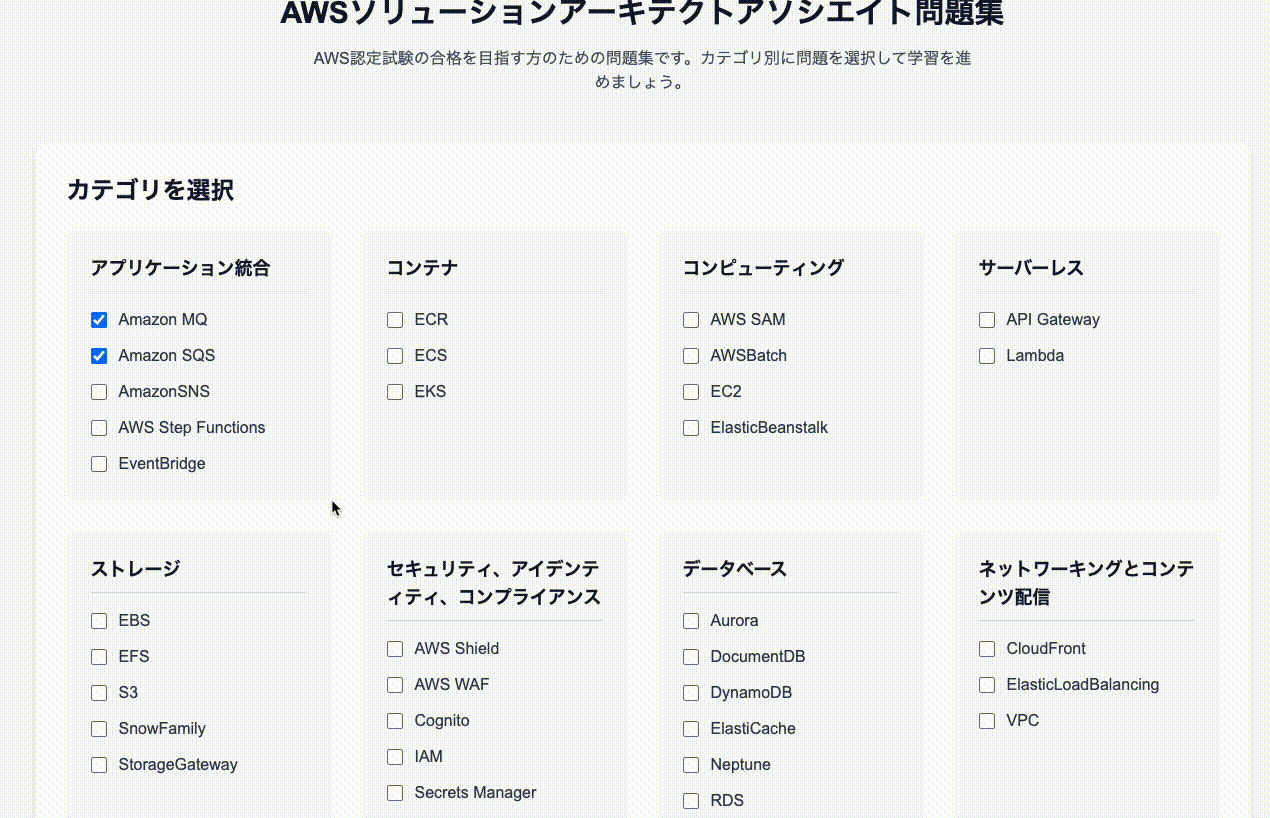Enable the EKS checkbox
Image resolution: width=1270 pixels, height=818 pixels.
point(395,392)
